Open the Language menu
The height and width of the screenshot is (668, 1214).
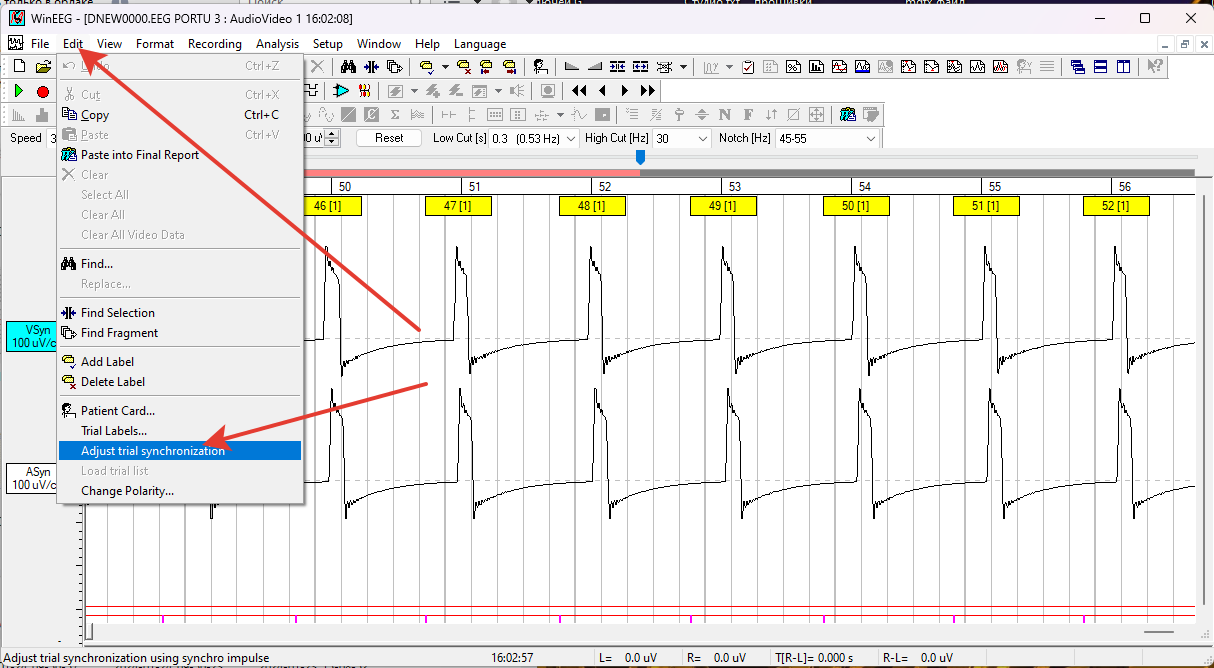click(x=480, y=44)
